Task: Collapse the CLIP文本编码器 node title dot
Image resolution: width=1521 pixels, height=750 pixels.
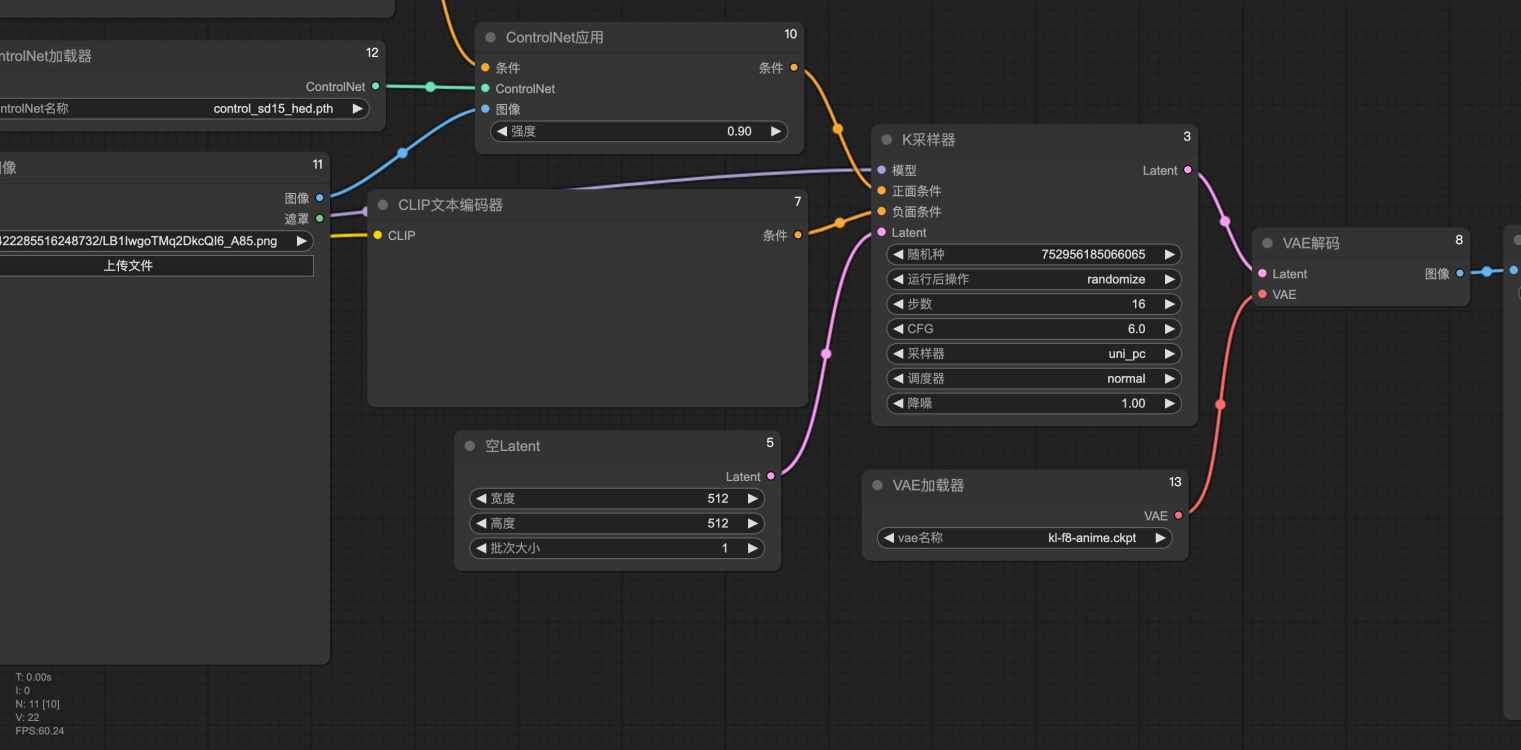Action: tap(382, 204)
